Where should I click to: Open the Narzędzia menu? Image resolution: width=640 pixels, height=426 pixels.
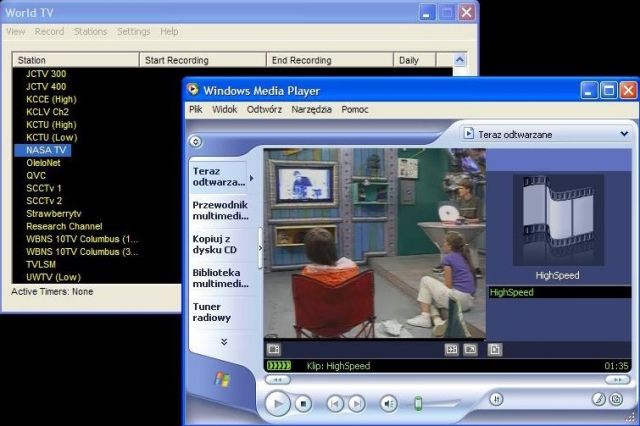tap(311, 109)
